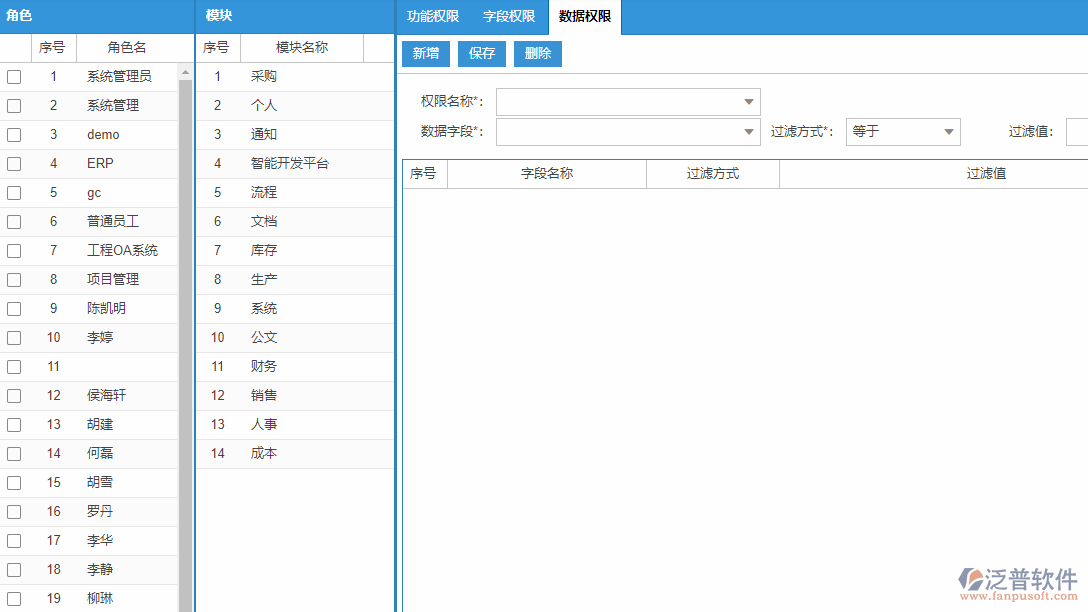Click the 新增 button
1088x612 pixels.
click(425, 54)
